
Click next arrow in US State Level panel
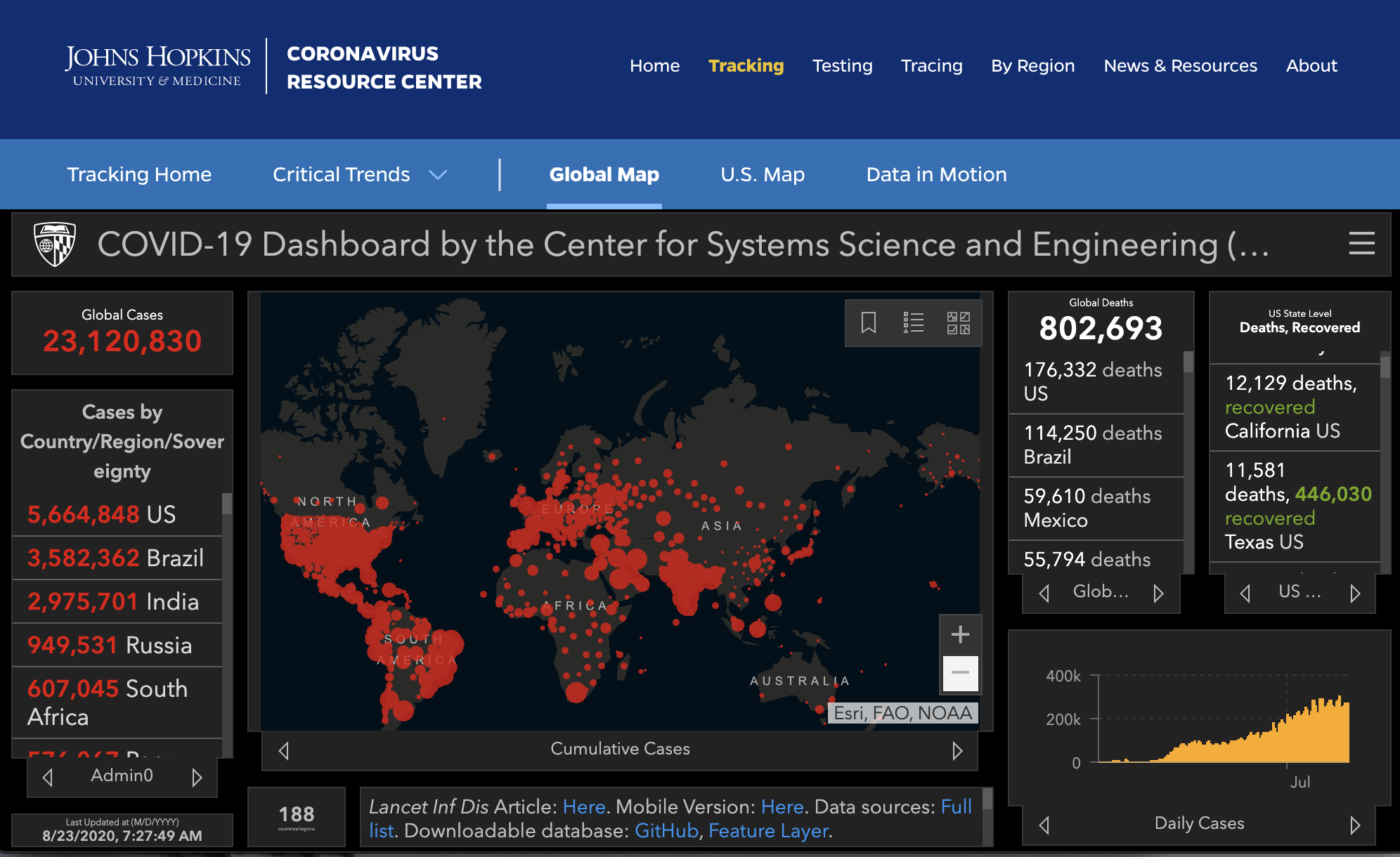[1355, 594]
